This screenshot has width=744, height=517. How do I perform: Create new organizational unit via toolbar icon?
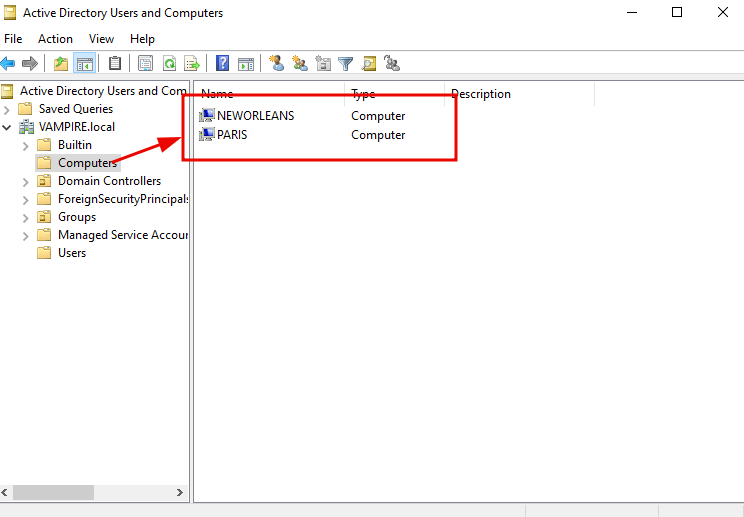click(323, 63)
